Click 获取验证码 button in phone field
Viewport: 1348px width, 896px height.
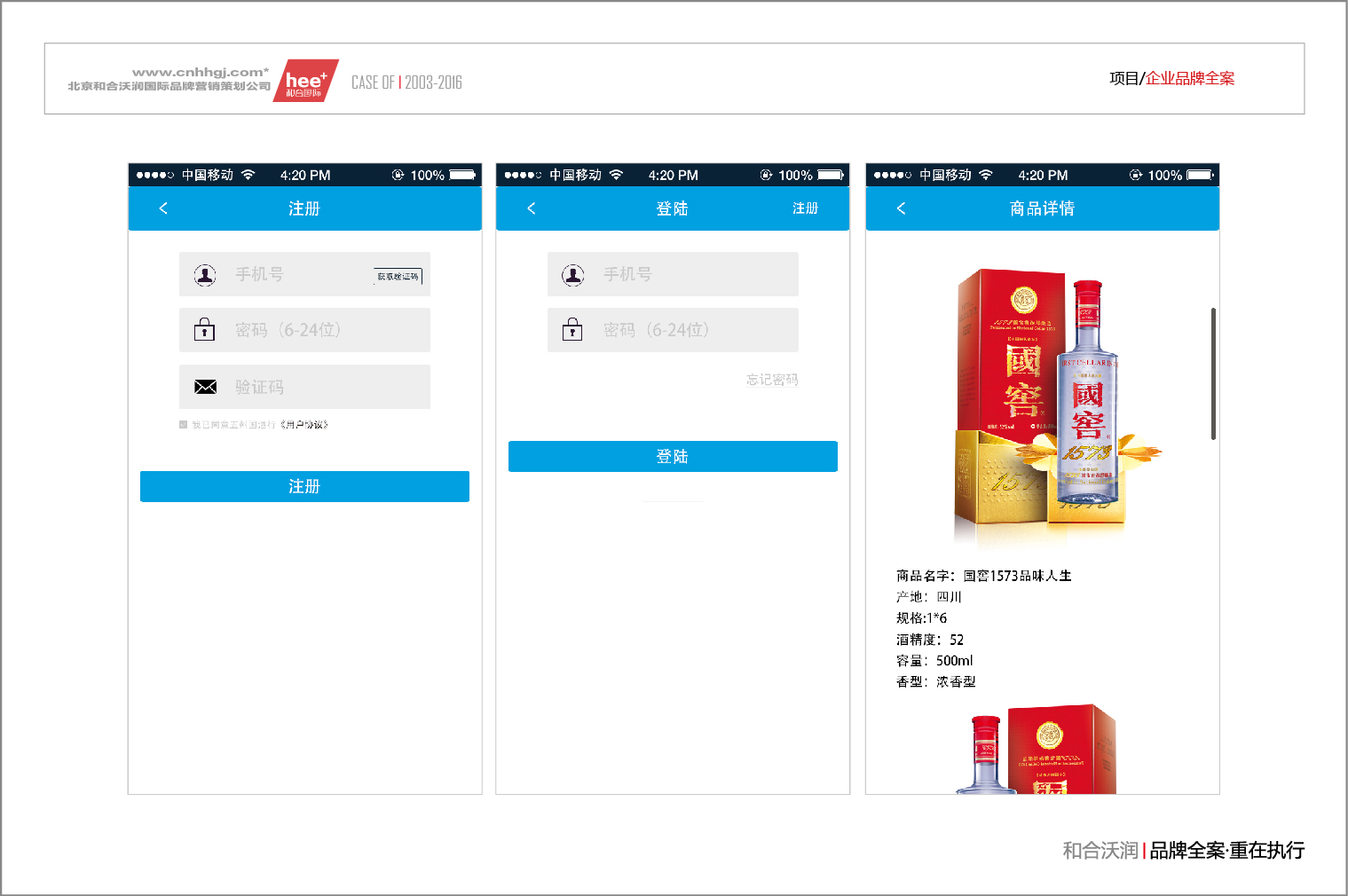click(x=398, y=277)
